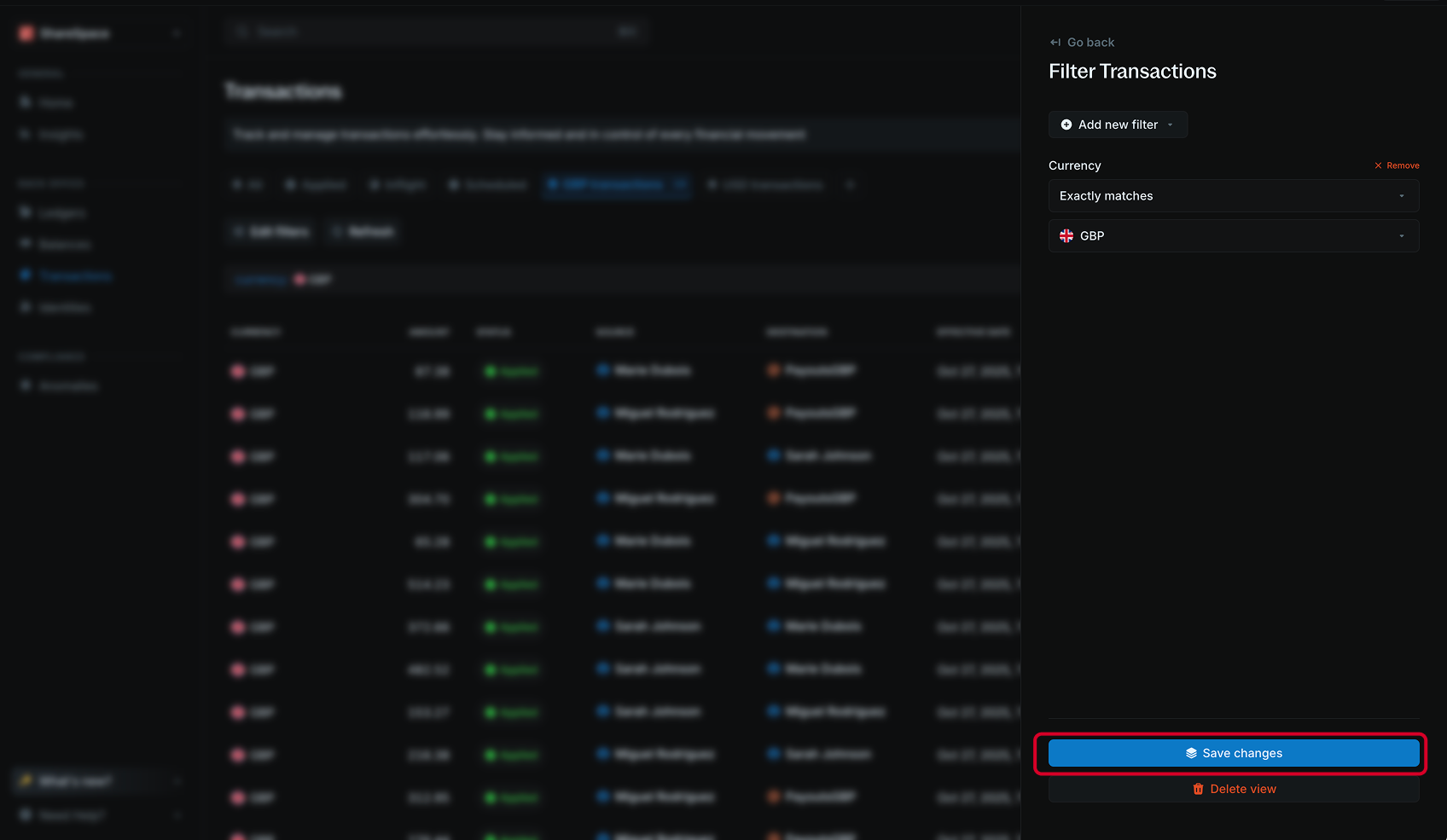Image resolution: width=1447 pixels, height=840 pixels.
Task: Select the GBP transactions tab
Action: tap(607, 184)
